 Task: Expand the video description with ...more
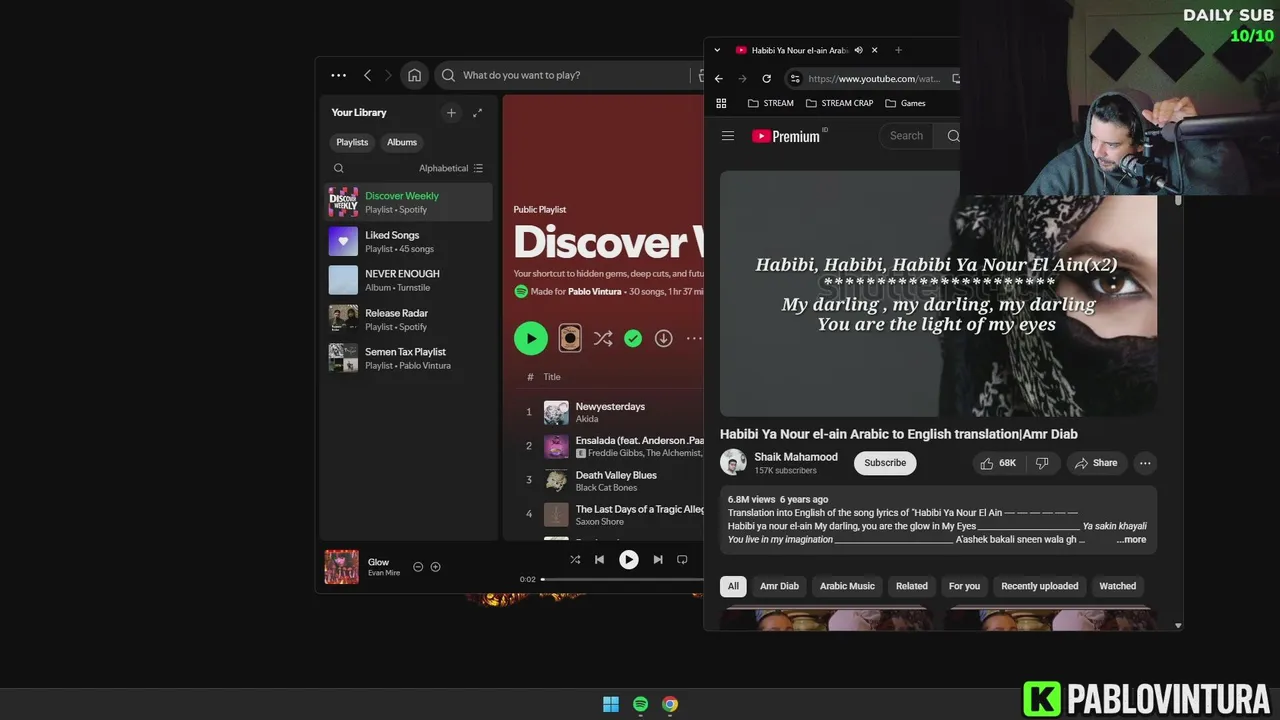(1132, 539)
